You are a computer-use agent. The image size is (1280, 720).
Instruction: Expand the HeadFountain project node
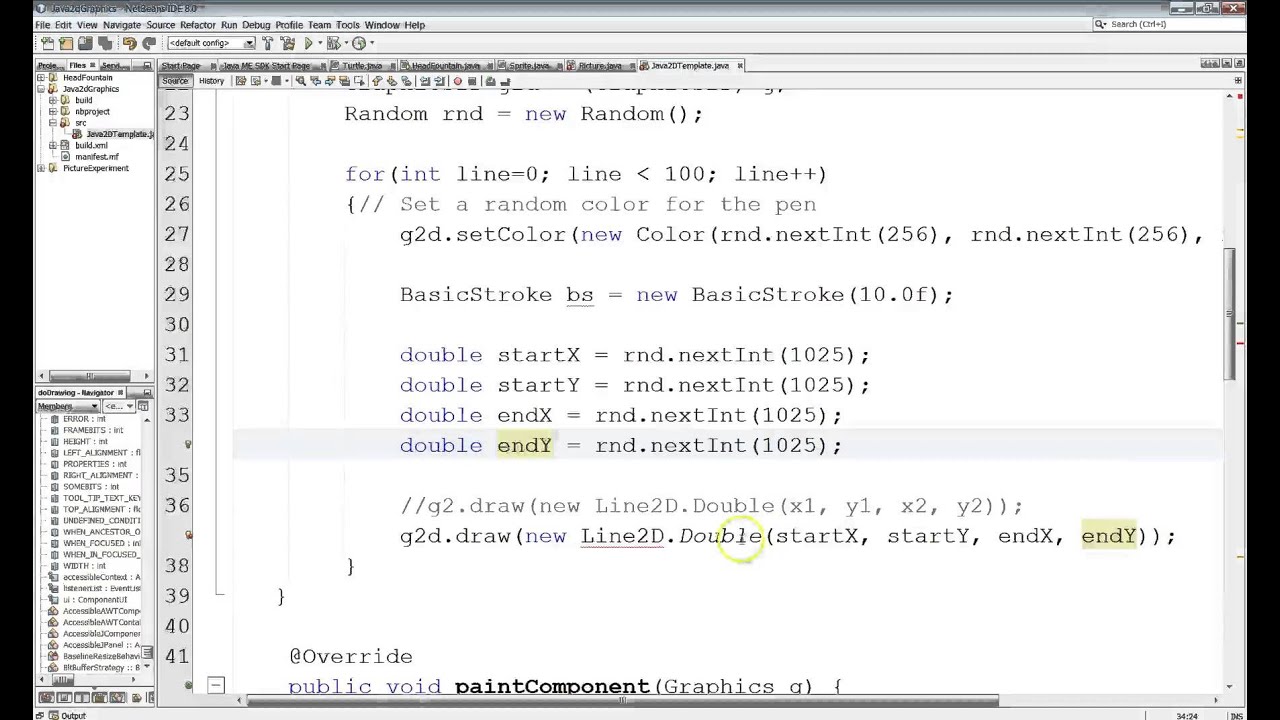click(x=41, y=77)
